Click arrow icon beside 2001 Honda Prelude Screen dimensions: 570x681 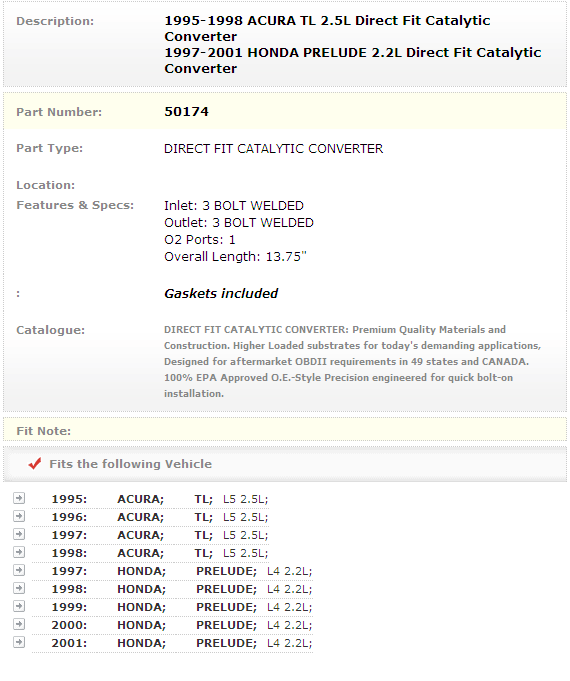click(19, 642)
